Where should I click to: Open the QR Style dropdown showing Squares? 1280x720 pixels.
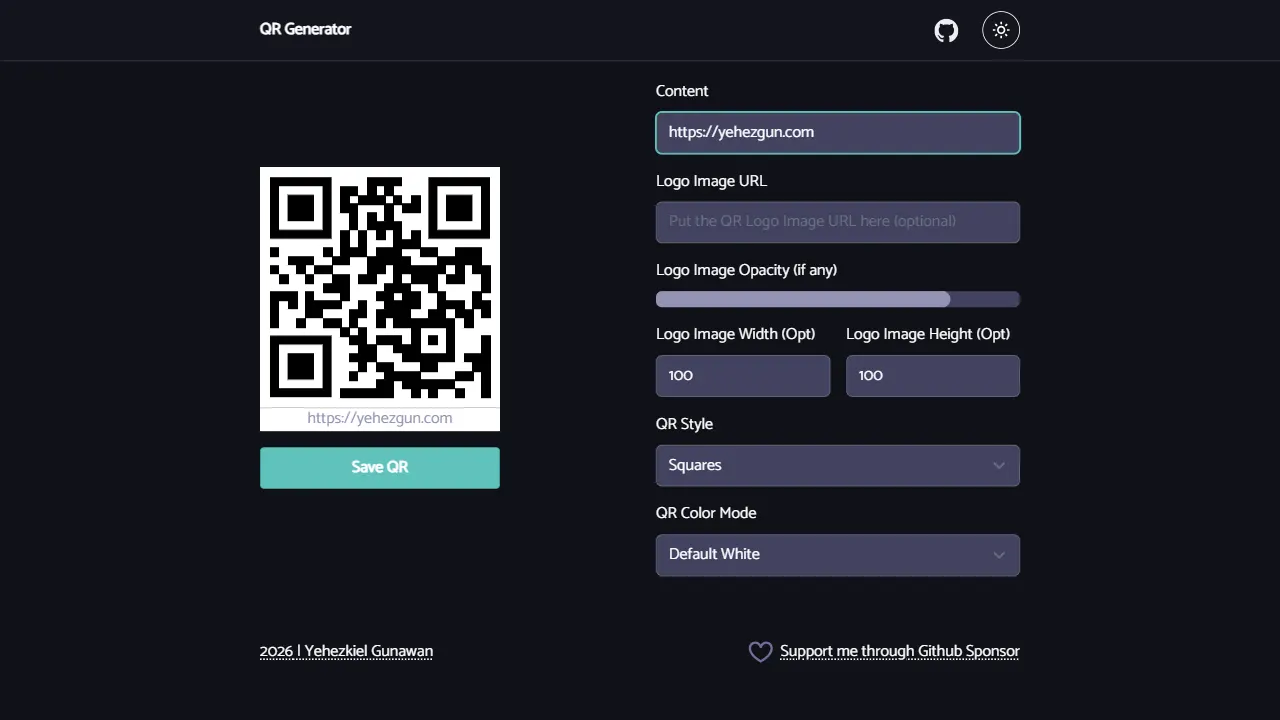pos(838,466)
